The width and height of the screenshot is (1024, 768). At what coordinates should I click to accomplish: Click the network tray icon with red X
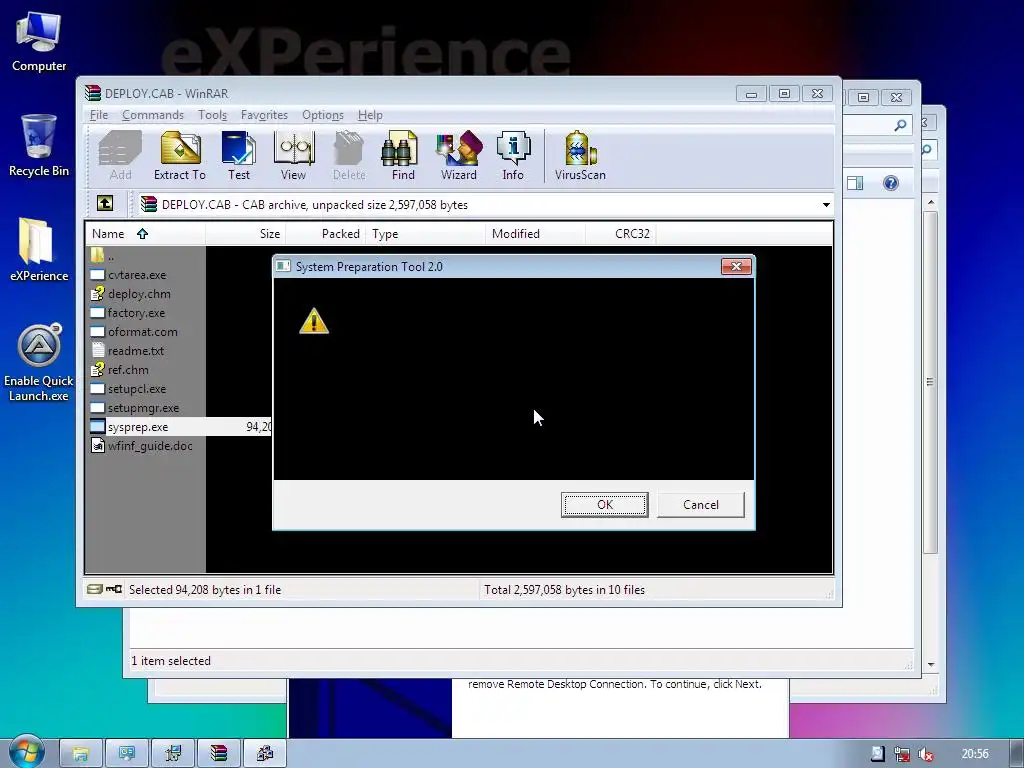tap(902, 754)
